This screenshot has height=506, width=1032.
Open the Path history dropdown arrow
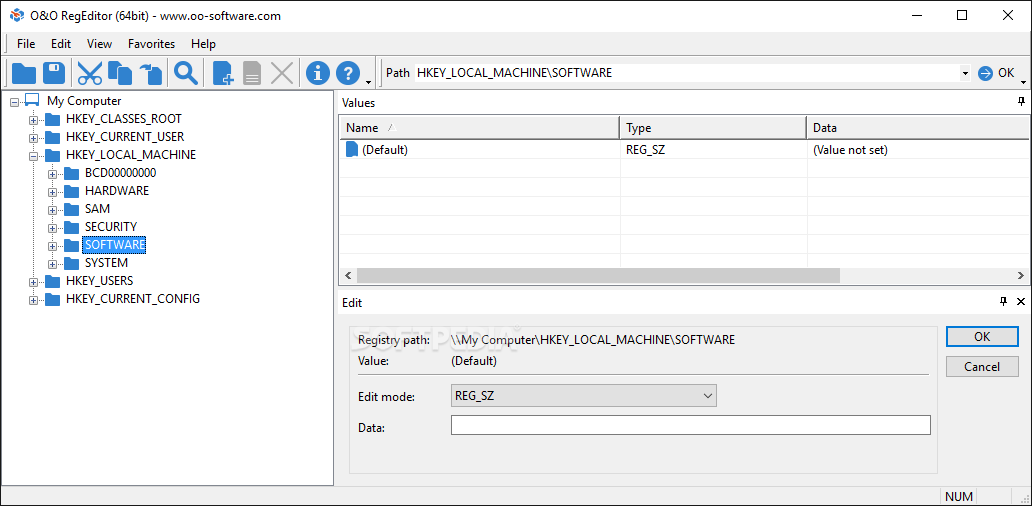tap(965, 73)
